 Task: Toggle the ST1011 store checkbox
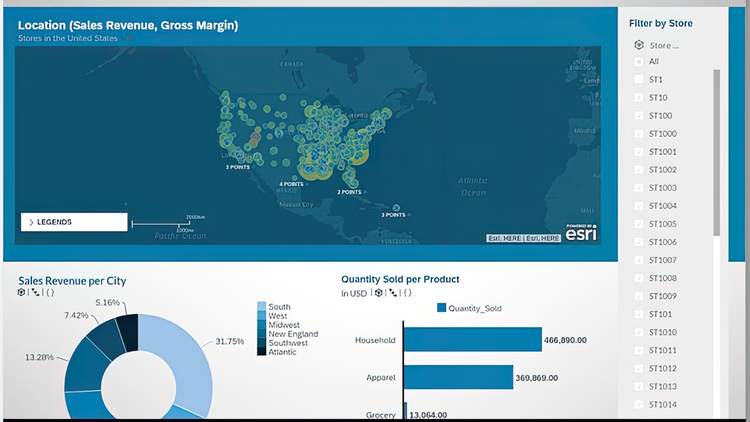[x=639, y=350]
